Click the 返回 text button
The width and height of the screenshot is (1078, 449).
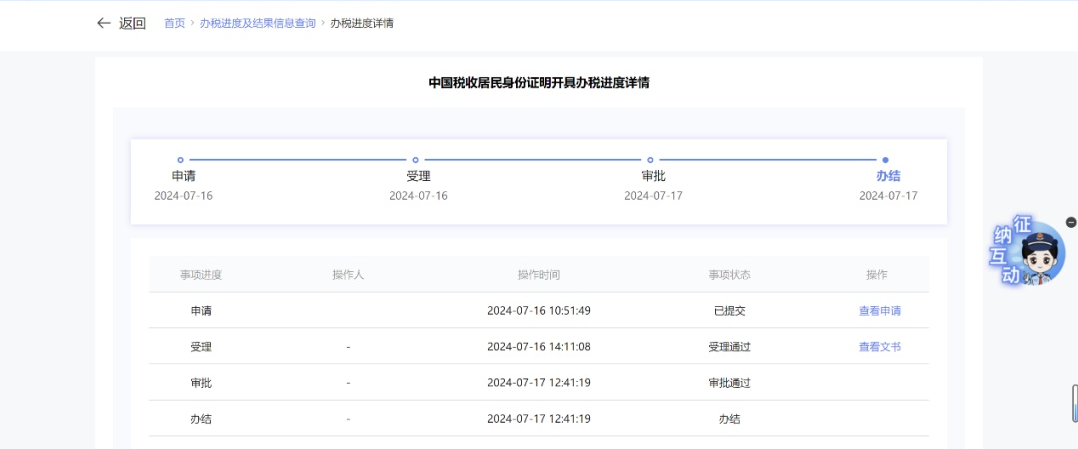tap(132, 23)
